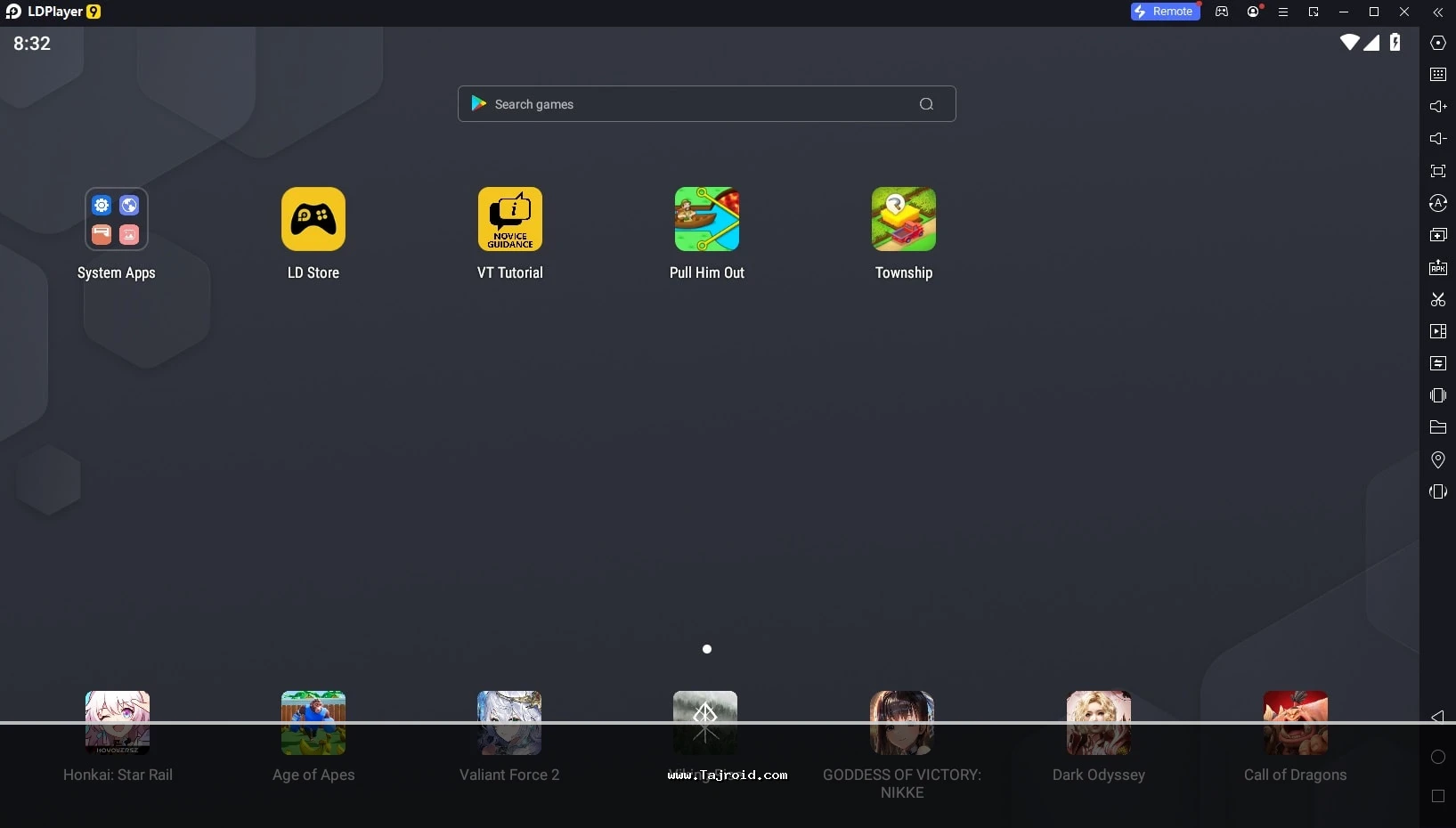Launch the Township game

click(x=903, y=220)
